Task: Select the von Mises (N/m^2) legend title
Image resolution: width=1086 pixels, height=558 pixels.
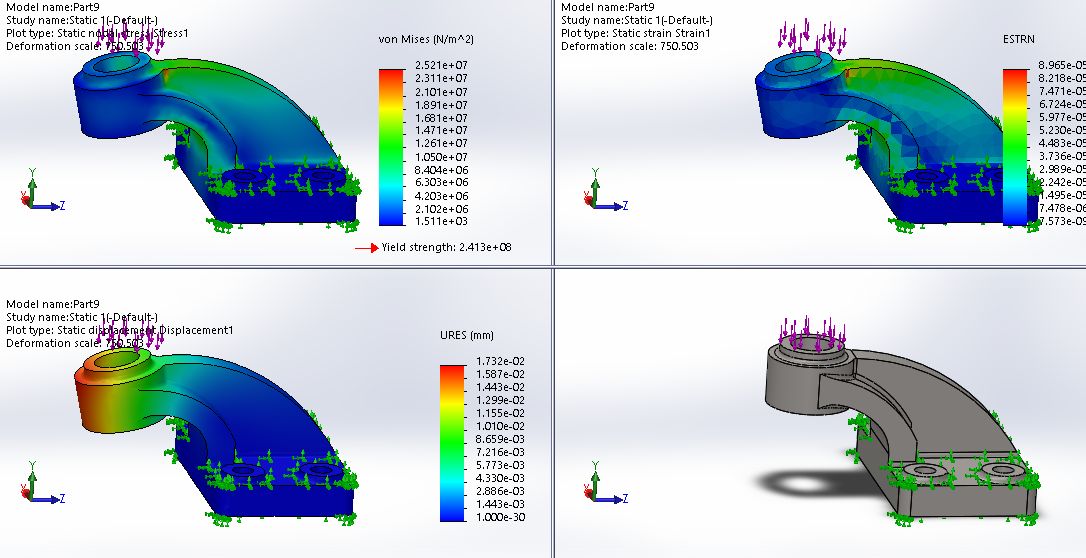Action: tap(426, 39)
